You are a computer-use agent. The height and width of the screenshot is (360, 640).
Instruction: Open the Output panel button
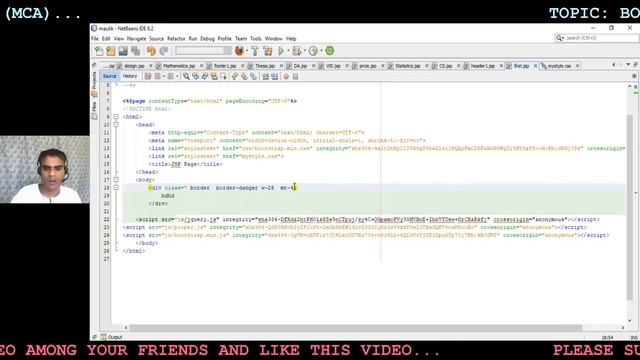[x=111, y=337]
